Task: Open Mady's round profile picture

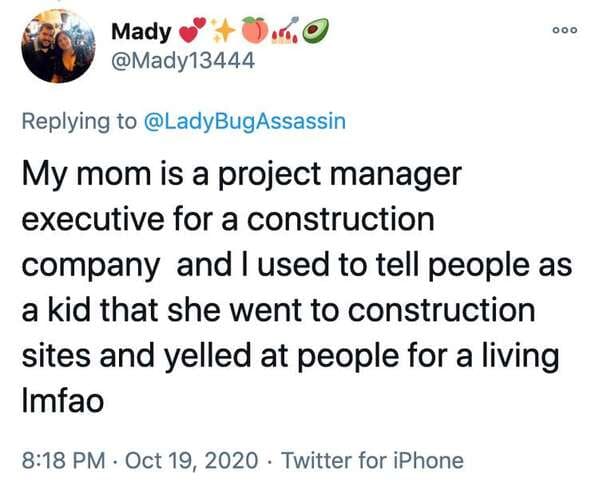Action: [x=58, y=46]
